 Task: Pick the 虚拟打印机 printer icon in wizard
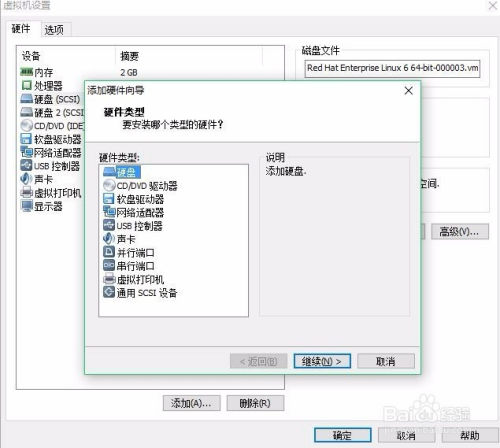tap(109, 279)
